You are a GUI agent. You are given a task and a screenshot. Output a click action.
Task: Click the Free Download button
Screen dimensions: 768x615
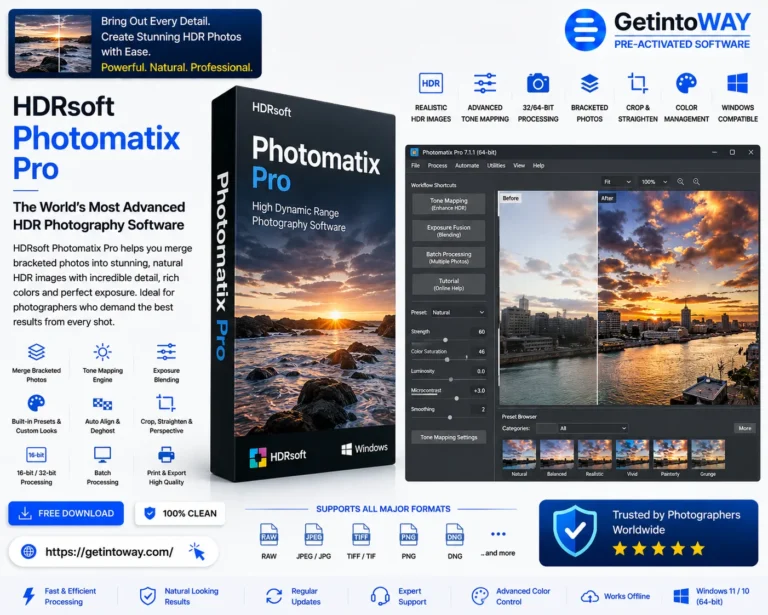pos(66,513)
